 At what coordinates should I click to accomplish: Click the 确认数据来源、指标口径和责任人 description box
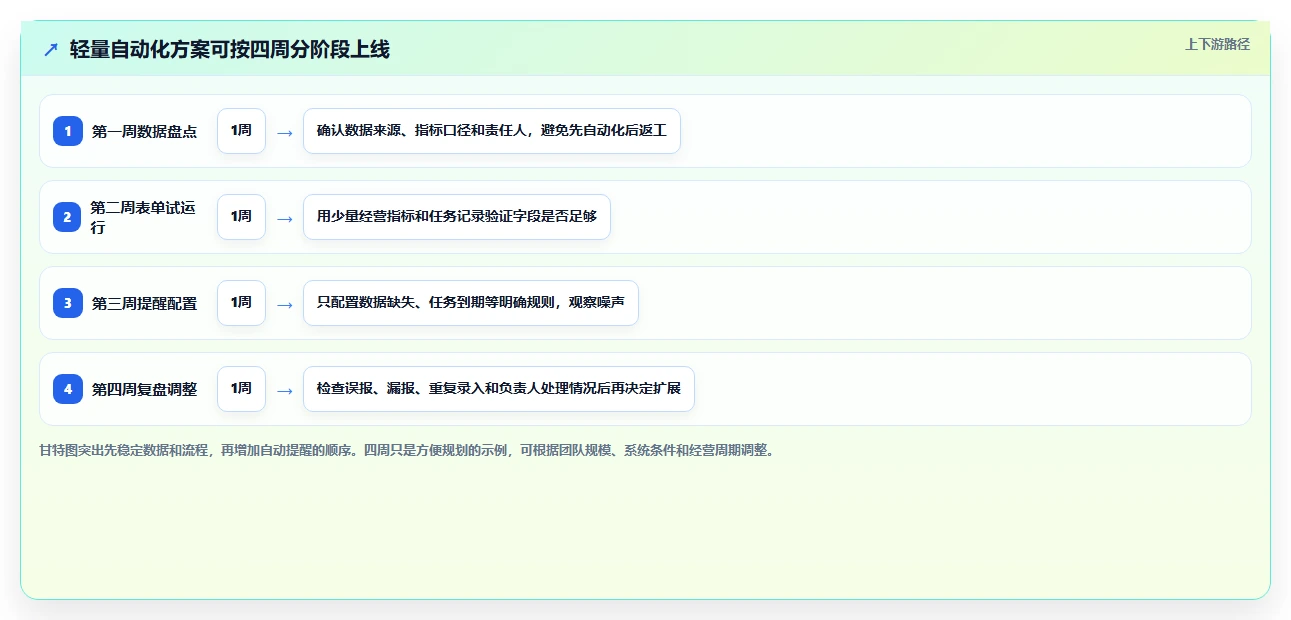pos(492,131)
